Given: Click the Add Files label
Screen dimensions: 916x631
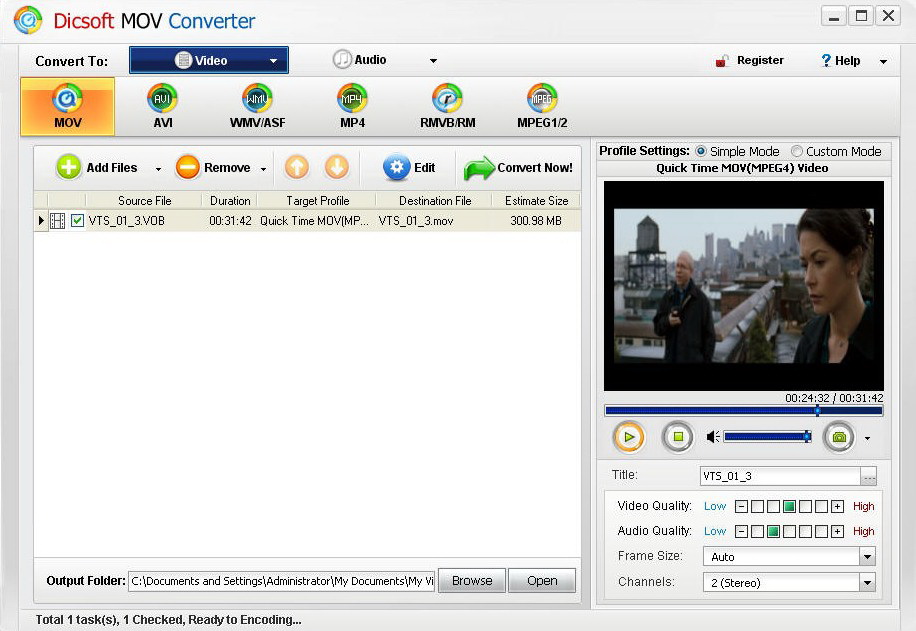Looking at the screenshot, I should pos(112,168).
